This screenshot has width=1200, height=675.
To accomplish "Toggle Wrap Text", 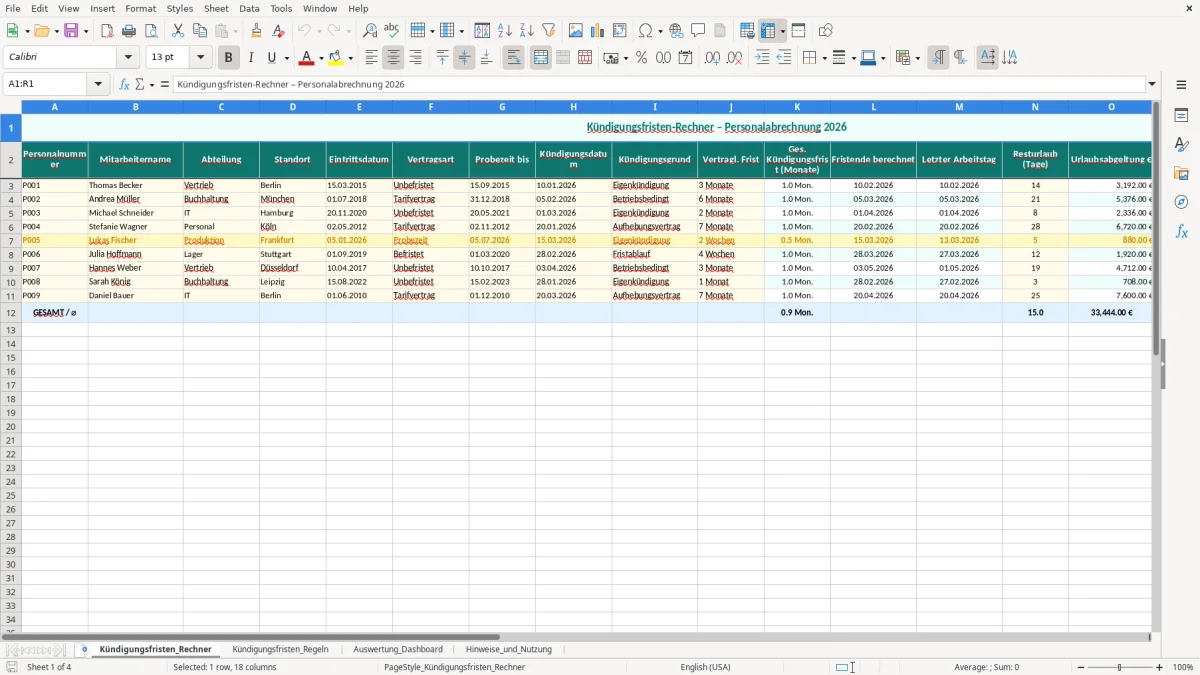I will point(513,58).
